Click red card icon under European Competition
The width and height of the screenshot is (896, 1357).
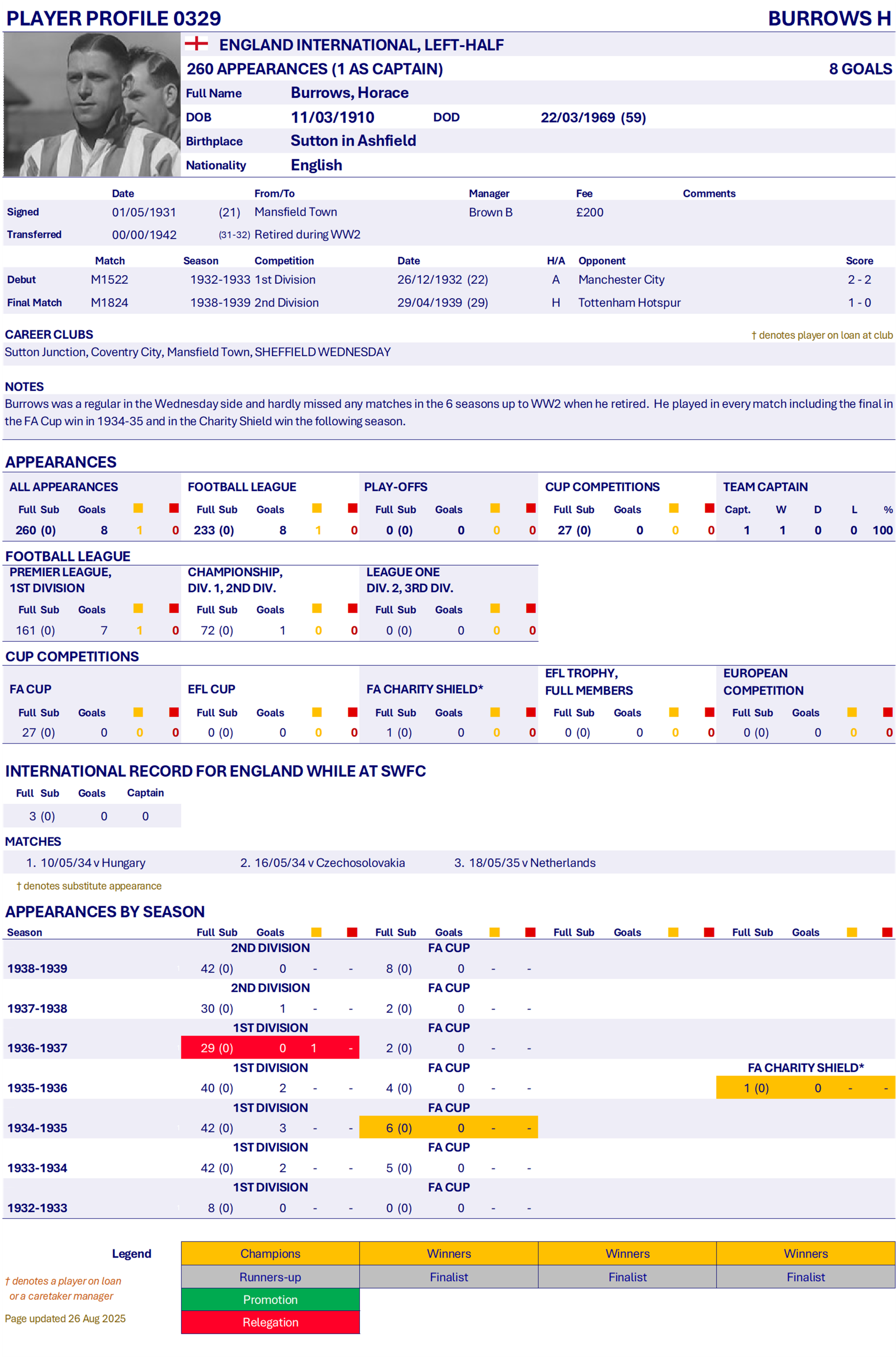888,712
